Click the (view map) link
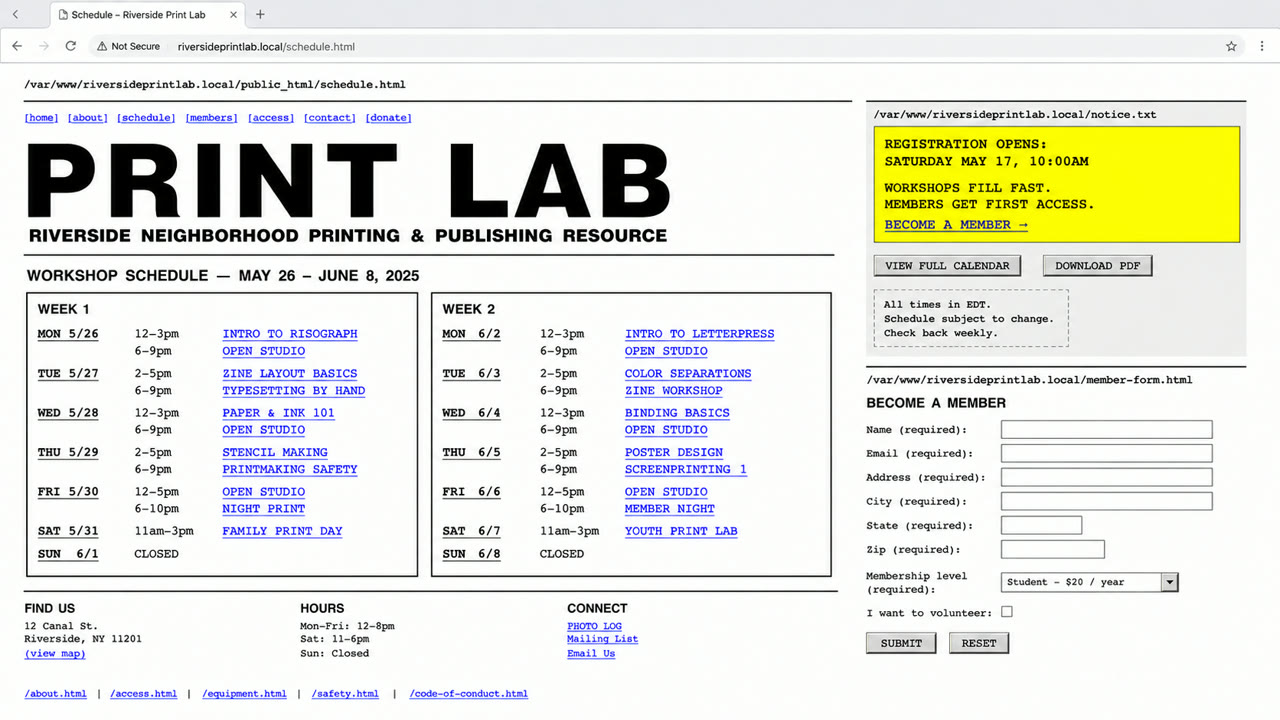The image size is (1280, 720). [55, 654]
